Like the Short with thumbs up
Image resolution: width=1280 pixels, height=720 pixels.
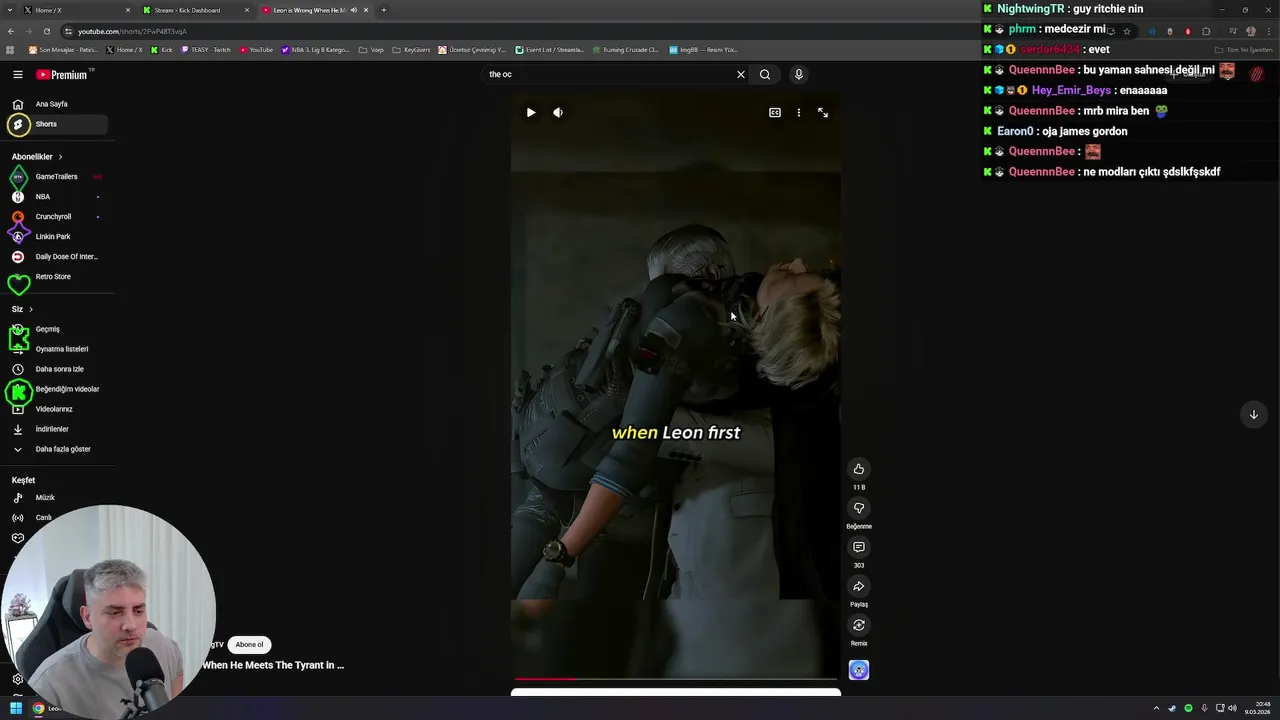point(859,469)
